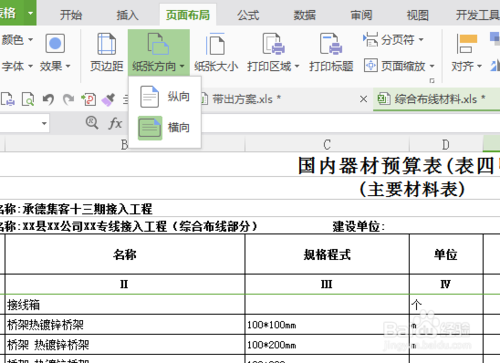Select the cell labeled III
Screen dimensions: 500x363
[327, 284]
